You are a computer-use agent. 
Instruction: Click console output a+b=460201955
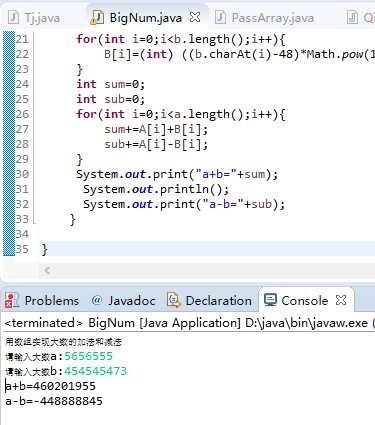(51, 386)
